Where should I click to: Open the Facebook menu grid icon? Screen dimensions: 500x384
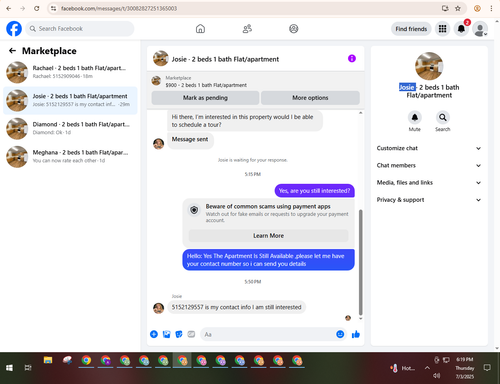442,29
